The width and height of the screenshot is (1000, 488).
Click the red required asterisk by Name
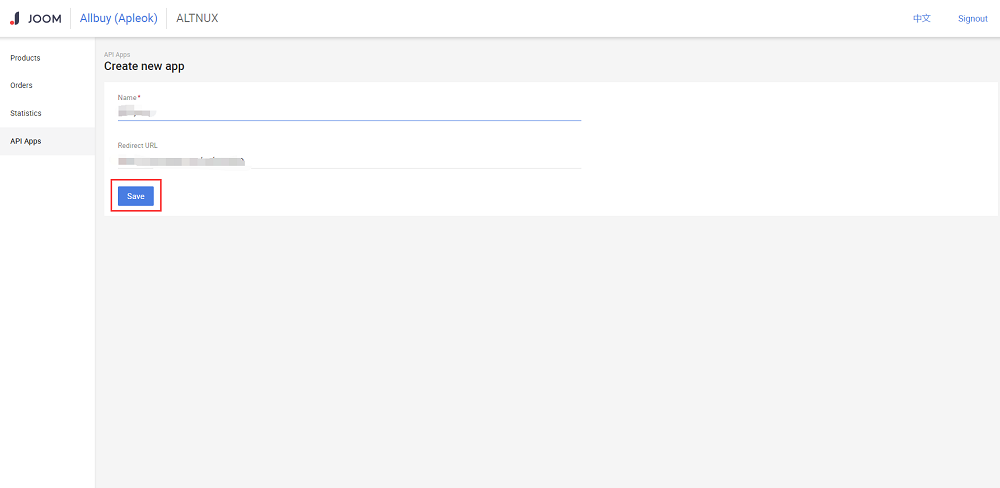(x=139, y=96)
